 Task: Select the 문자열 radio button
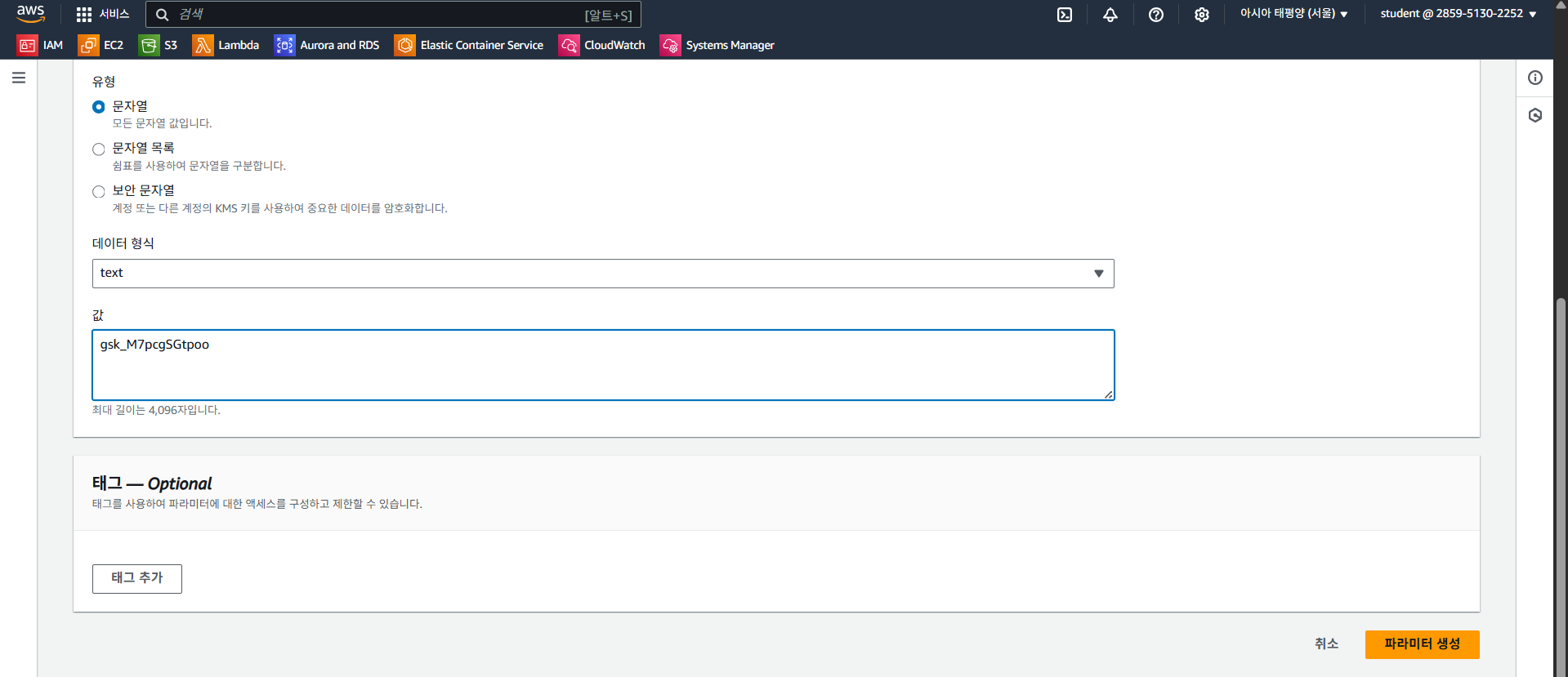(99, 107)
